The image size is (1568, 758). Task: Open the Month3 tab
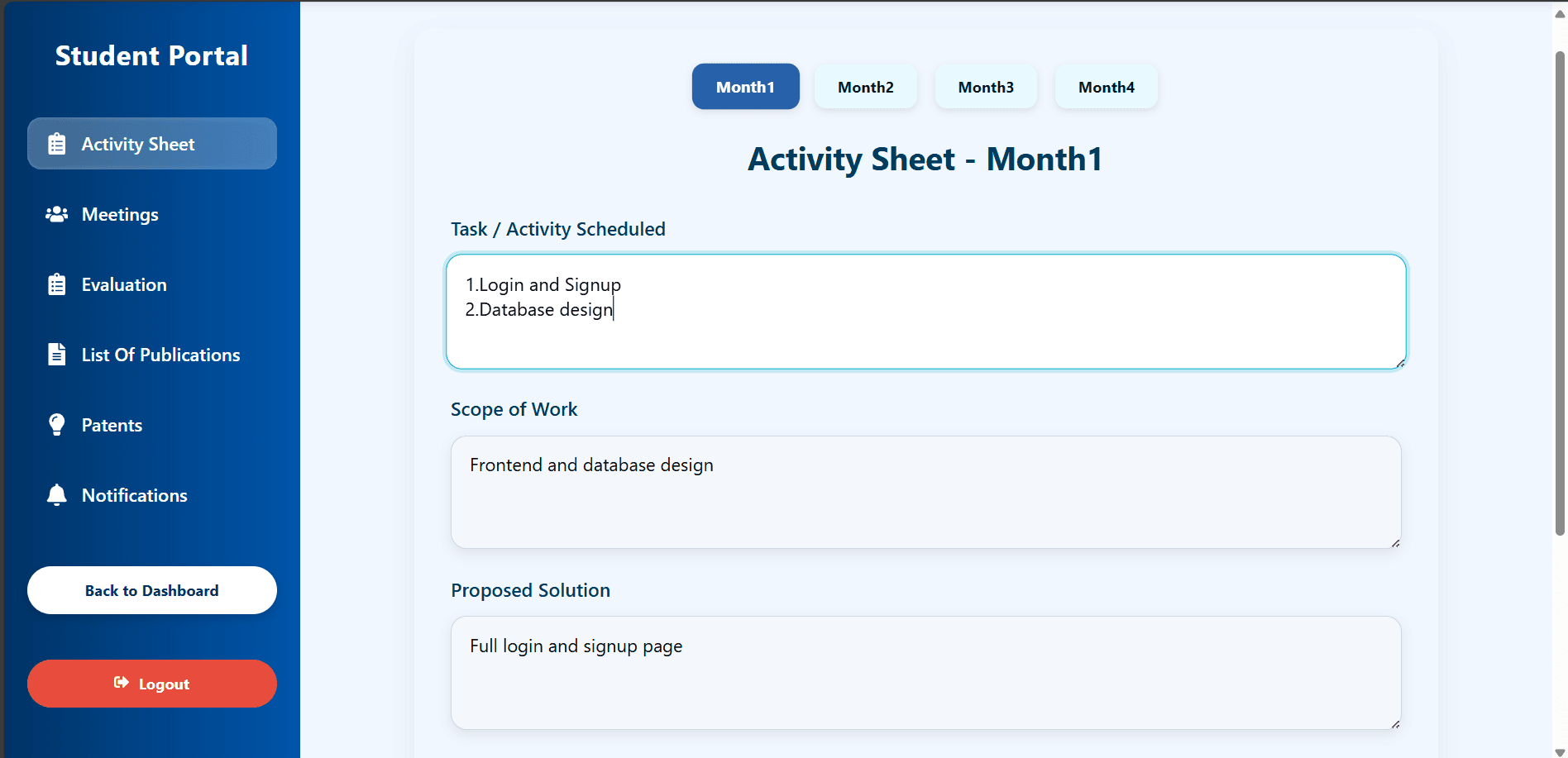tap(986, 87)
